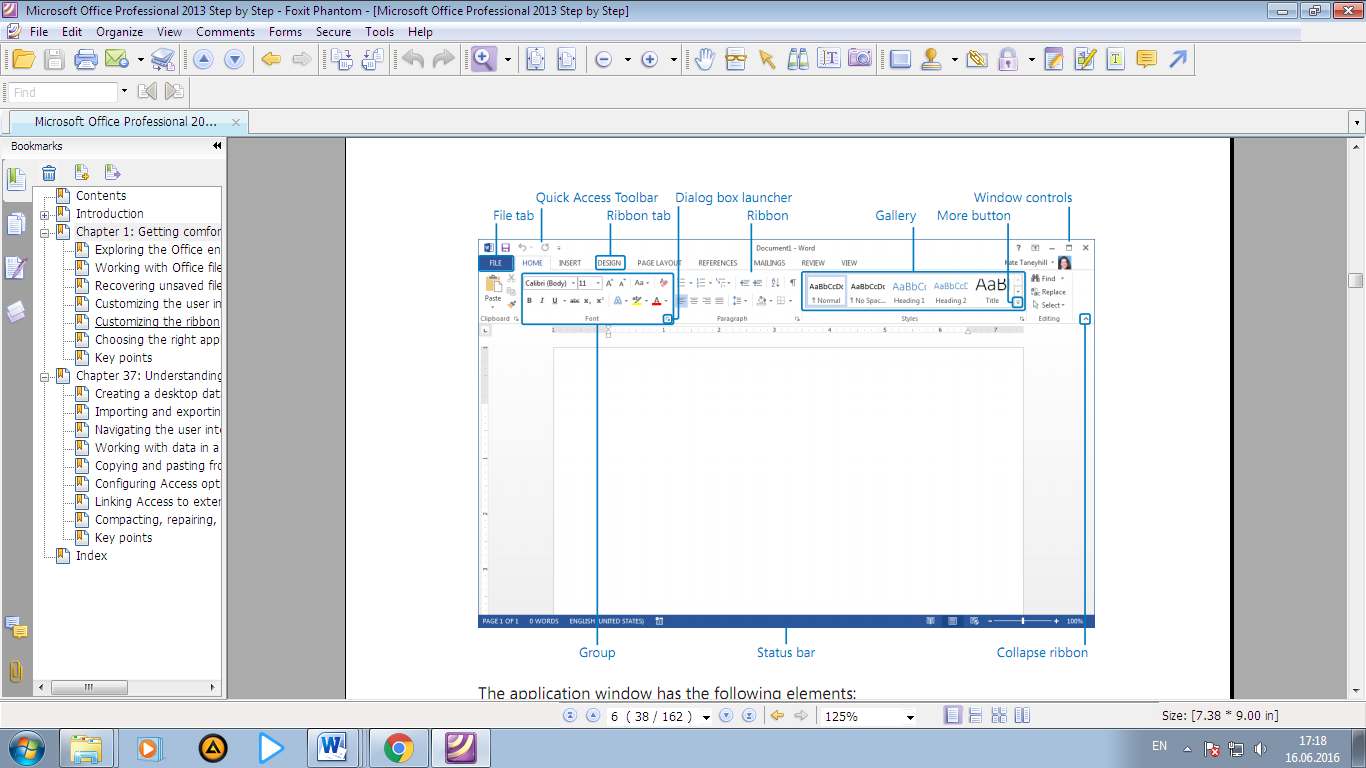Click the padlock Security icon
The image size is (1366, 768).
coord(1008,59)
